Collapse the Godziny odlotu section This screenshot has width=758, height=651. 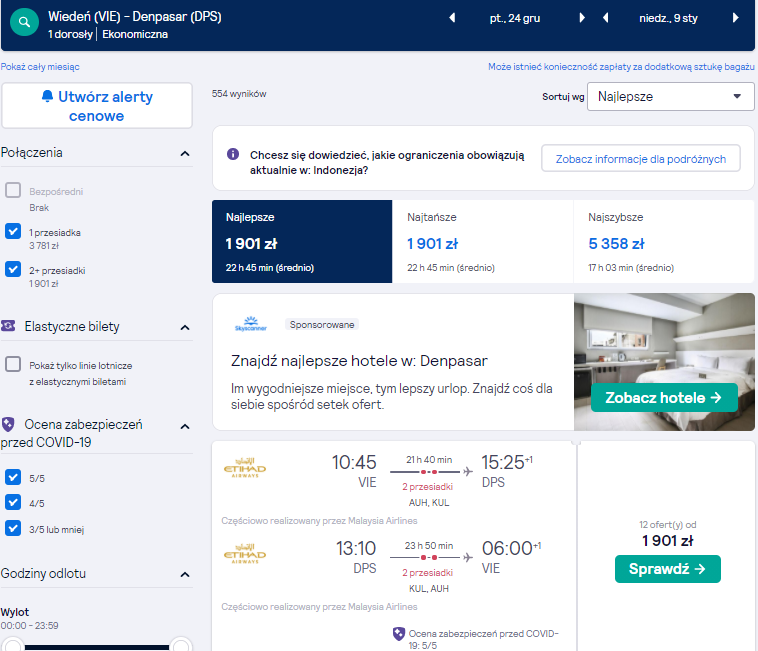pyautogui.click(x=185, y=575)
